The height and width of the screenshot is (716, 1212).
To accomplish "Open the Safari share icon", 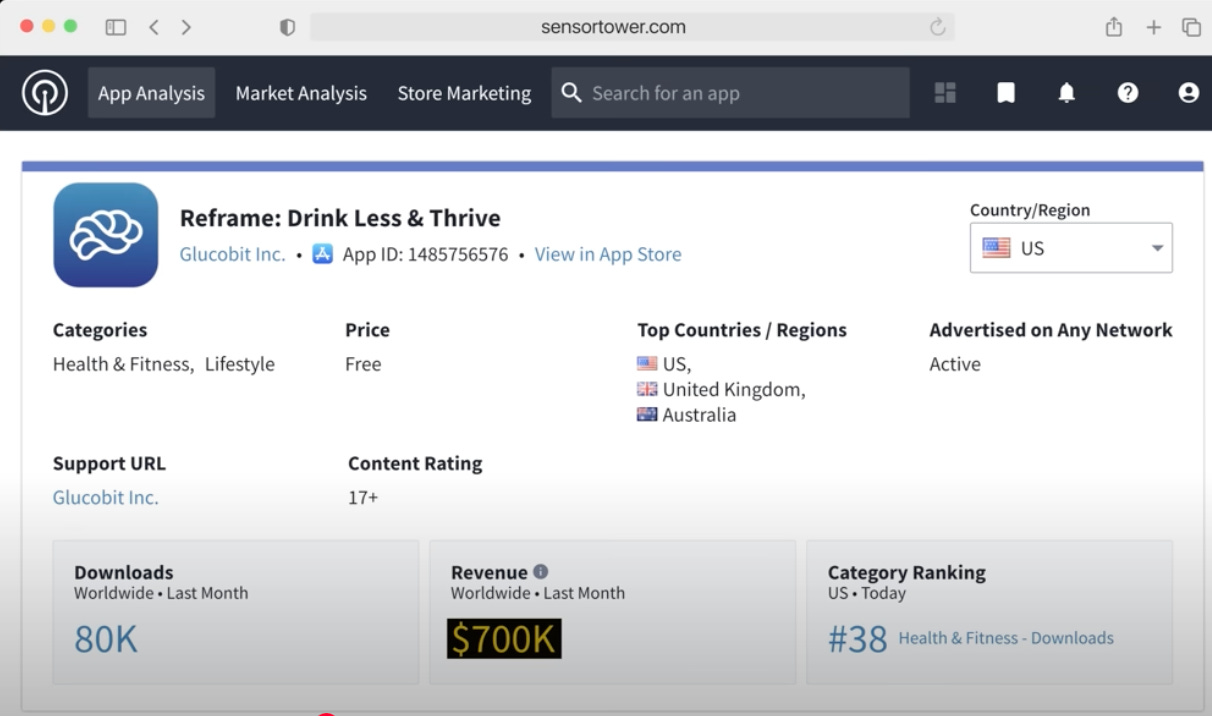I will coord(1114,27).
